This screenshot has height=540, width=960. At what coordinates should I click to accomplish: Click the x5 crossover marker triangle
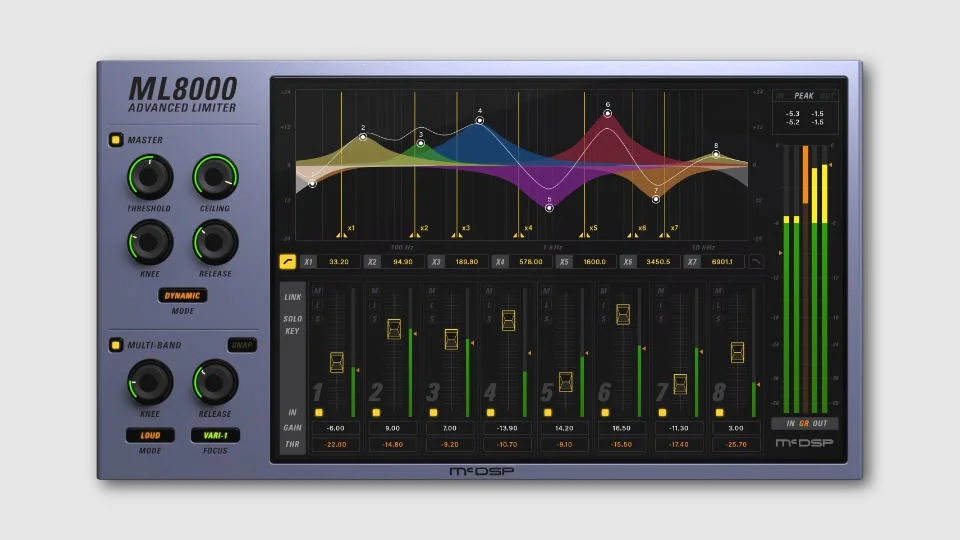584,235
